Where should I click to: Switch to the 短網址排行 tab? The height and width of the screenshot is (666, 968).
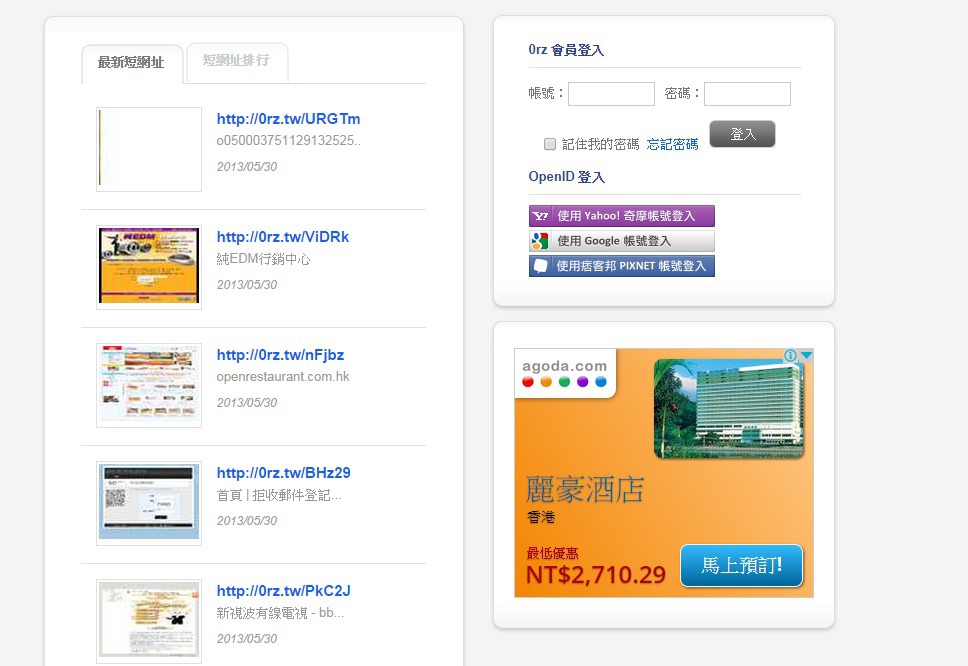point(236,61)
